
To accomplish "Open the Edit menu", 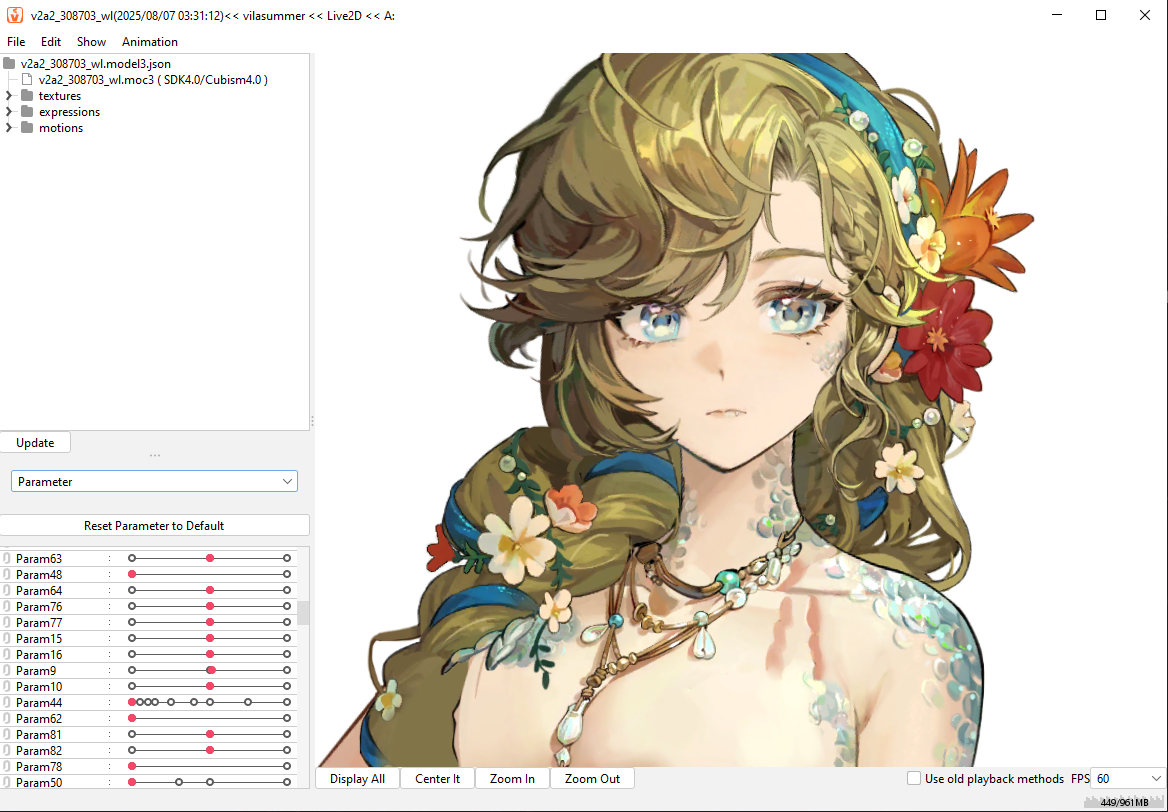I will click(x=51, y=42).
